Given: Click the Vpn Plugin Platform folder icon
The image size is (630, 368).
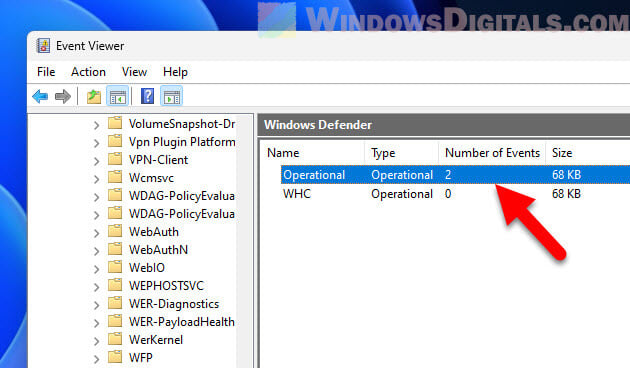Looking at the screenshot, I should pyautogui.click(x=115, y=141).
